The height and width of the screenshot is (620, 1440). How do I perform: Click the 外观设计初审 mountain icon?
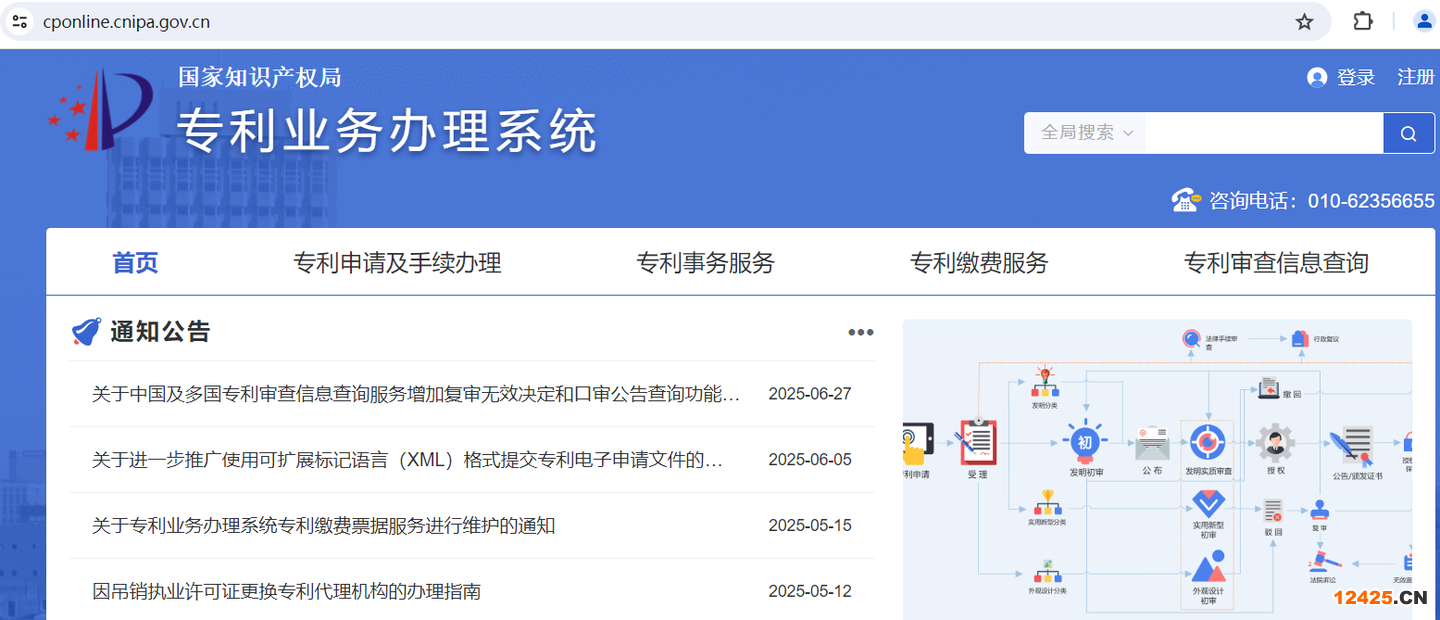tap(1208, 567)
